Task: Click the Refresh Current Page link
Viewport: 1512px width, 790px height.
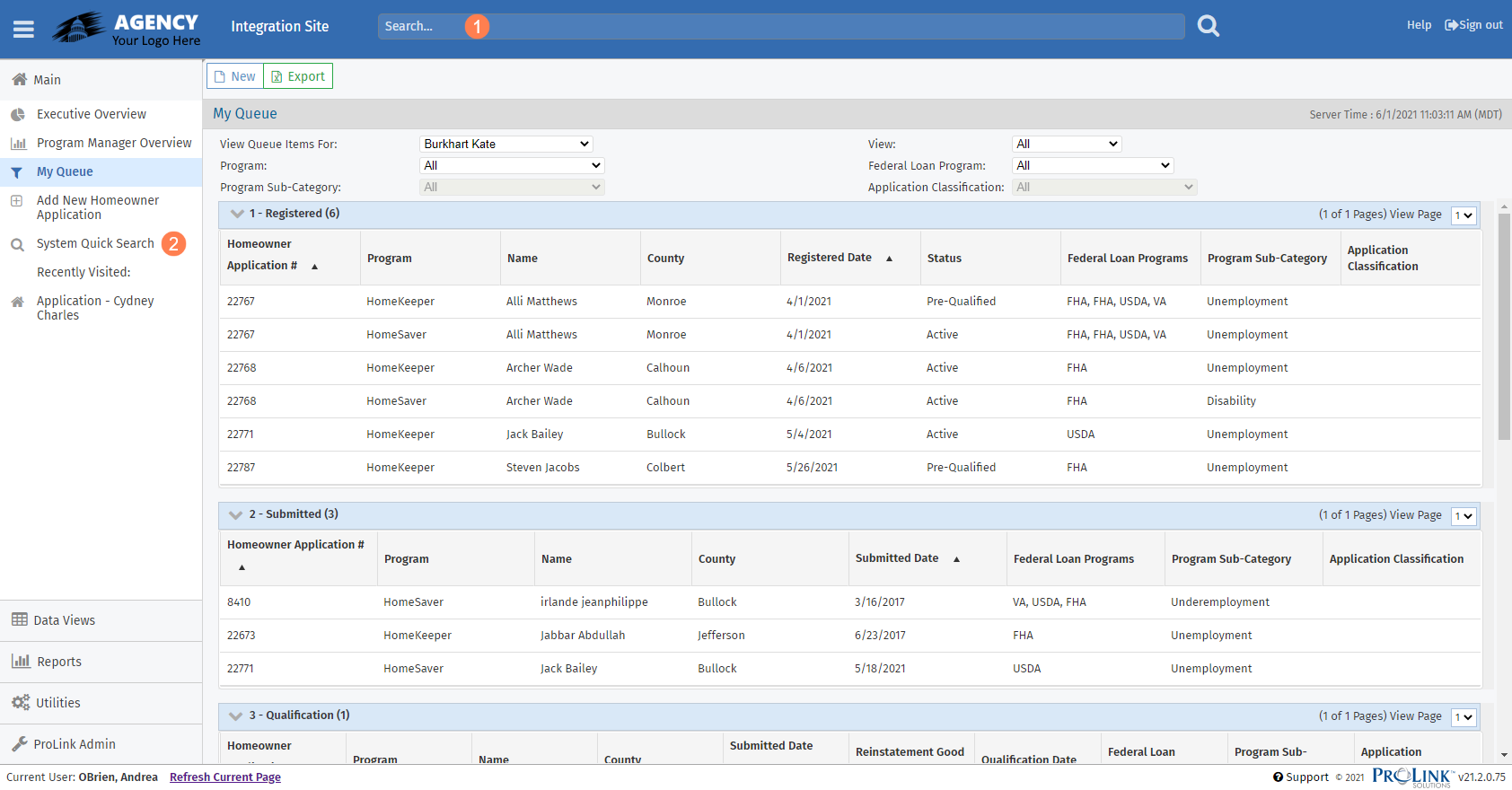Action: click(224, 777)
